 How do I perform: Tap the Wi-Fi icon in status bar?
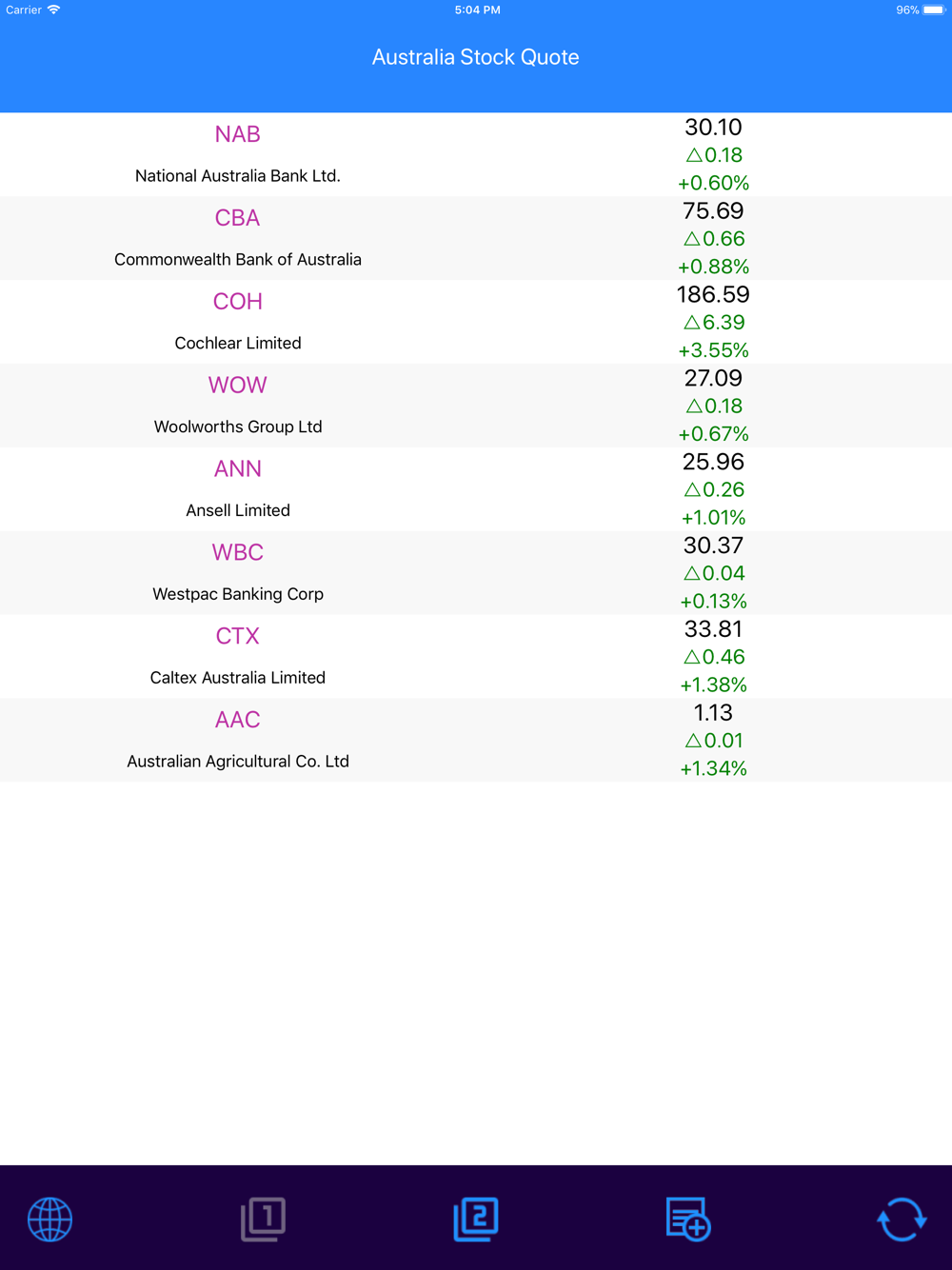[x=53, y=10]
